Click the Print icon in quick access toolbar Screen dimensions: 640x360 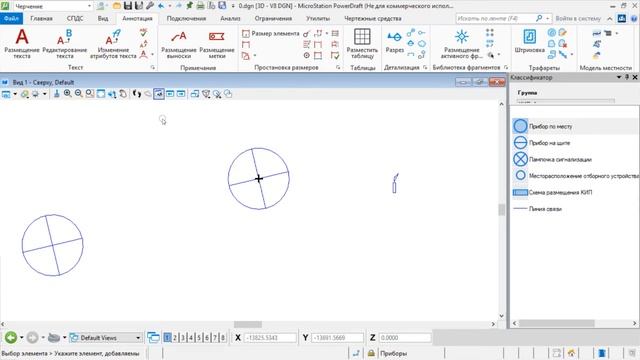(x=200, y=6)
